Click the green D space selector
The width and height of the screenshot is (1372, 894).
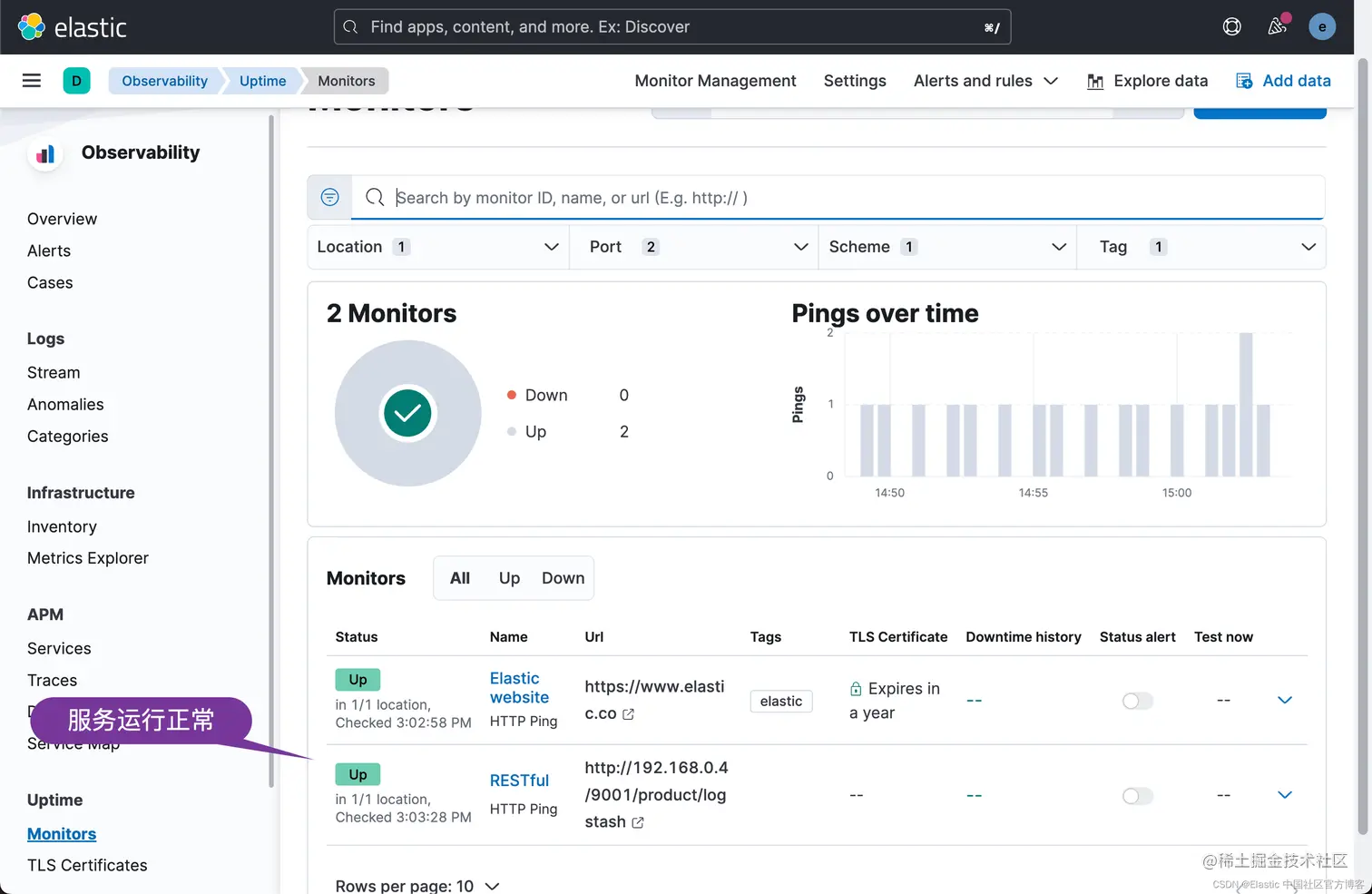click(76, 81)
